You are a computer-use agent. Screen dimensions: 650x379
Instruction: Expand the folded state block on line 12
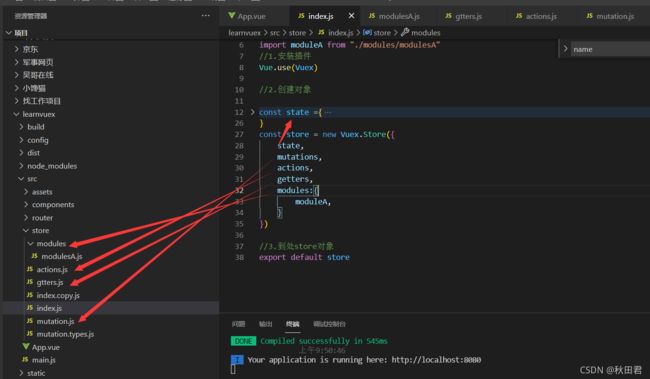(x=252, y=112)
